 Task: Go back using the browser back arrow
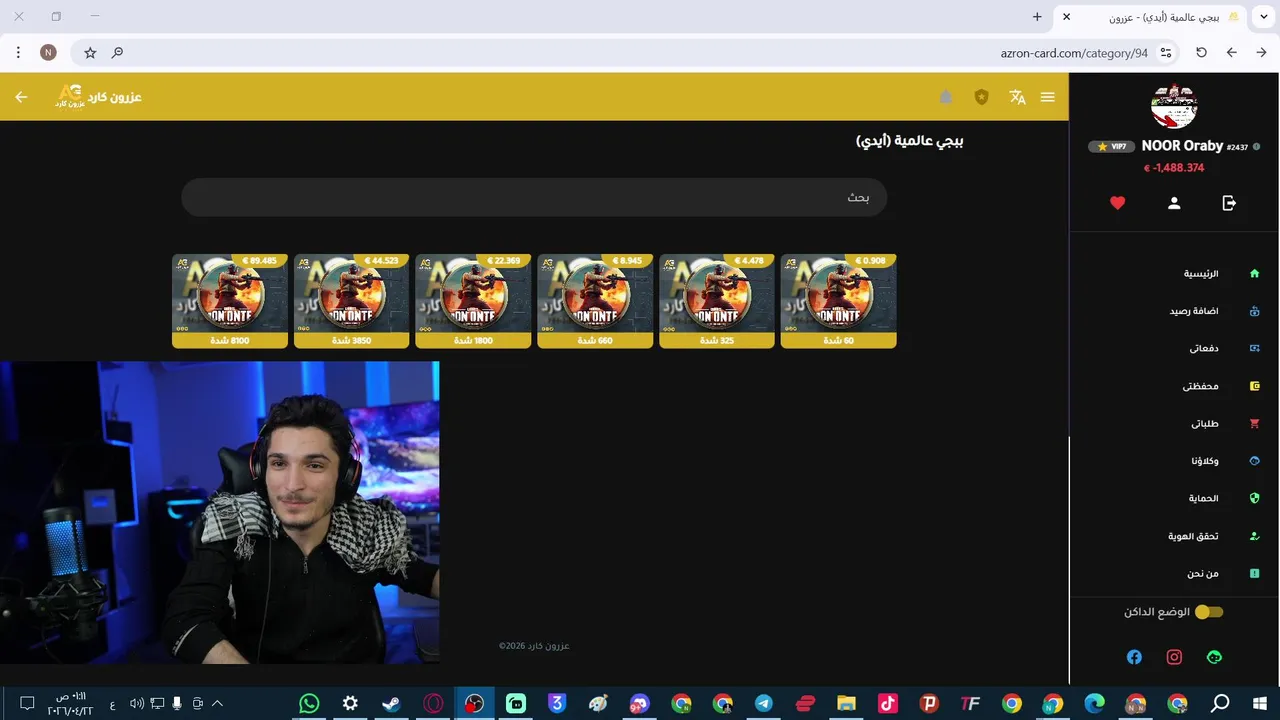click(x=1231, y=53)
